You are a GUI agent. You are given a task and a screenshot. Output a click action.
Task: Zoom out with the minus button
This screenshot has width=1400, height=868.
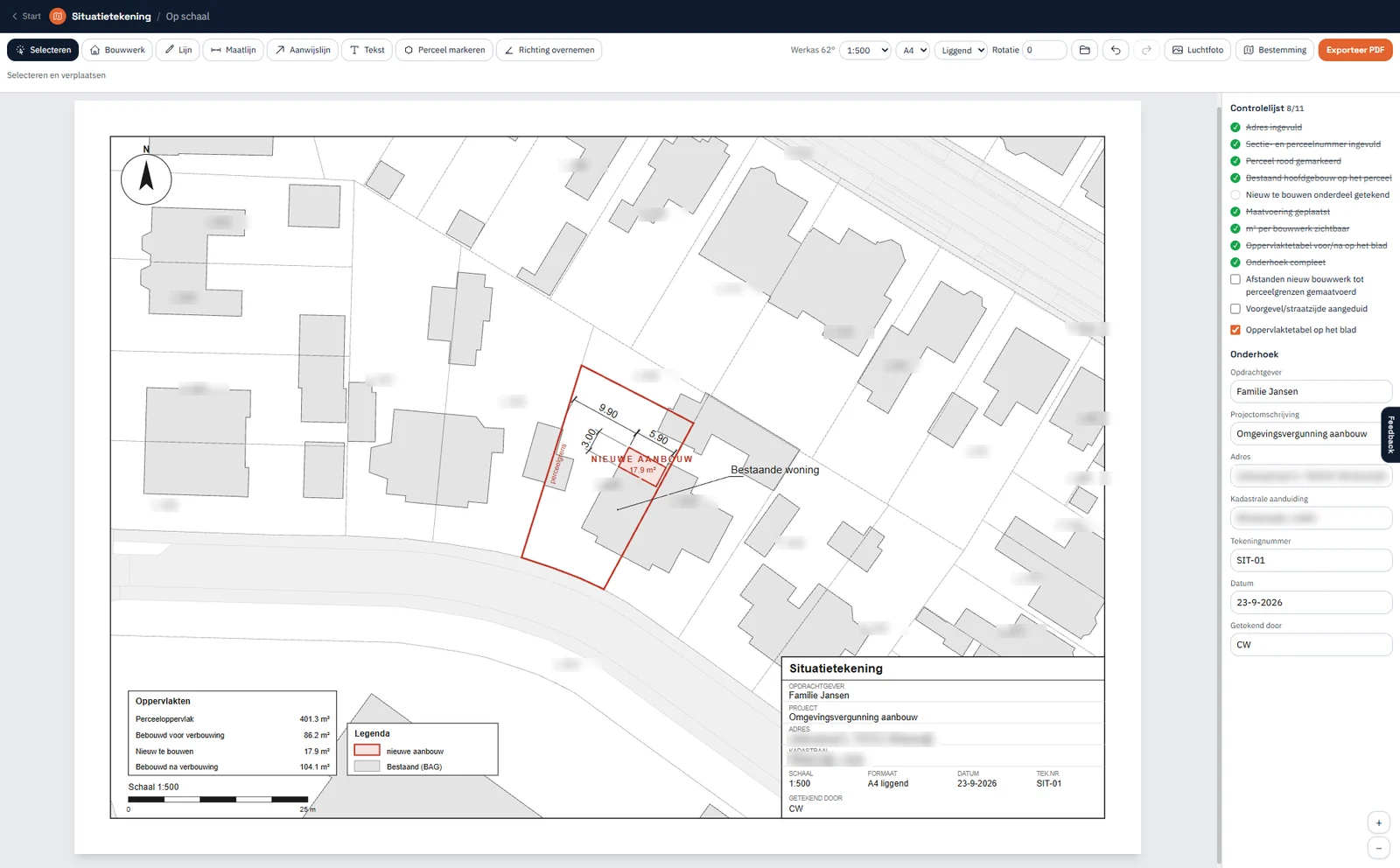click(1379, 848)
